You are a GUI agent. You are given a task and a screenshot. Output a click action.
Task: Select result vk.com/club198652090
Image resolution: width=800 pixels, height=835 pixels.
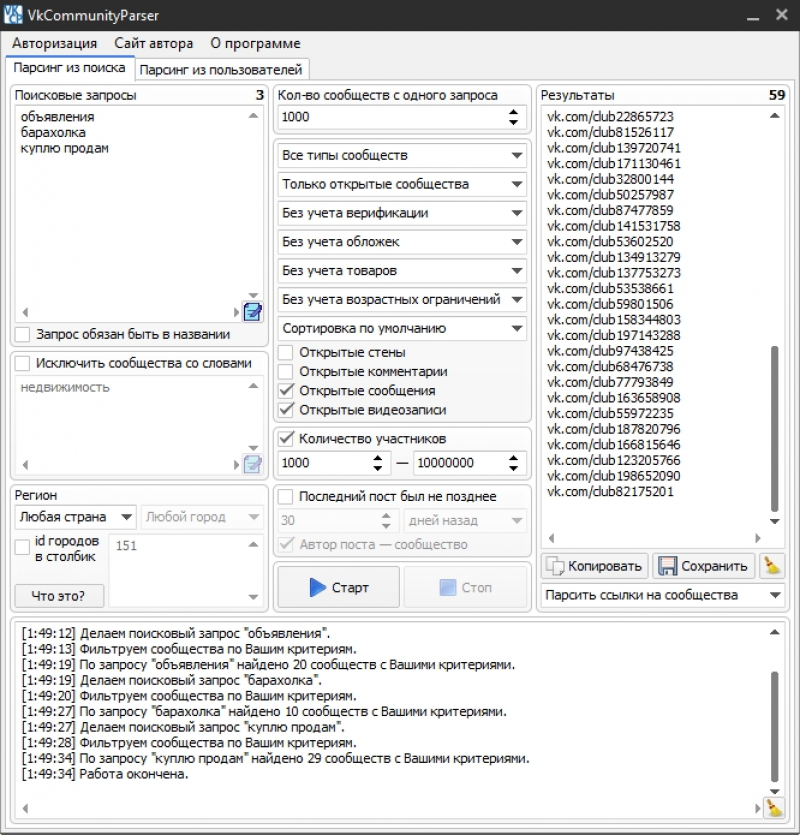[614, 476]
